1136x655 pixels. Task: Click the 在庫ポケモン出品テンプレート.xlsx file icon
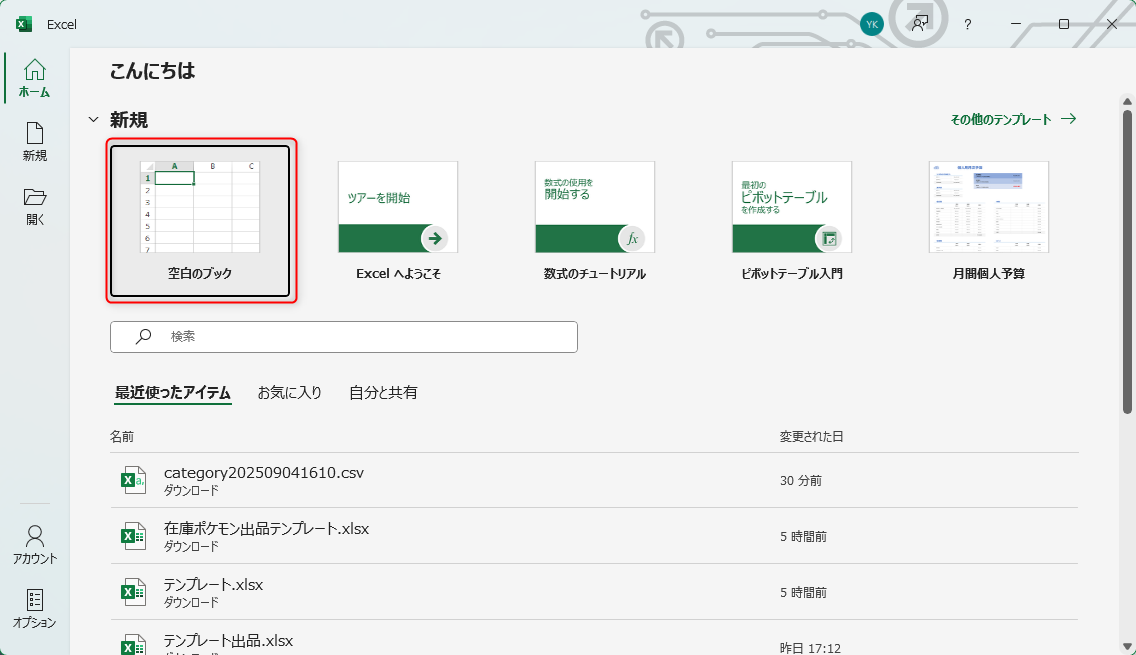tap(133, 535)
